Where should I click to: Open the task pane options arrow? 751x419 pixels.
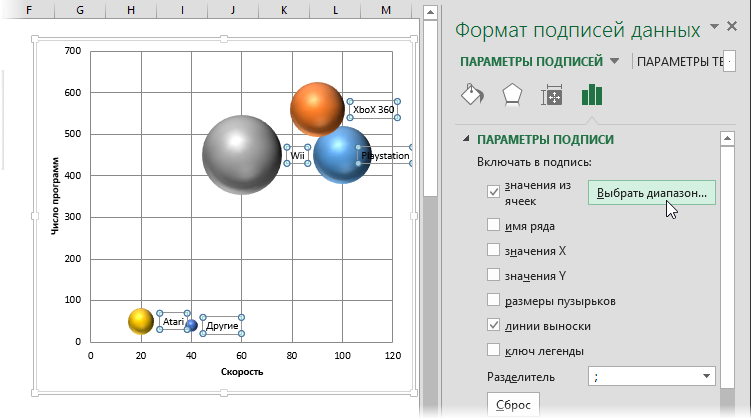[714, 26]
